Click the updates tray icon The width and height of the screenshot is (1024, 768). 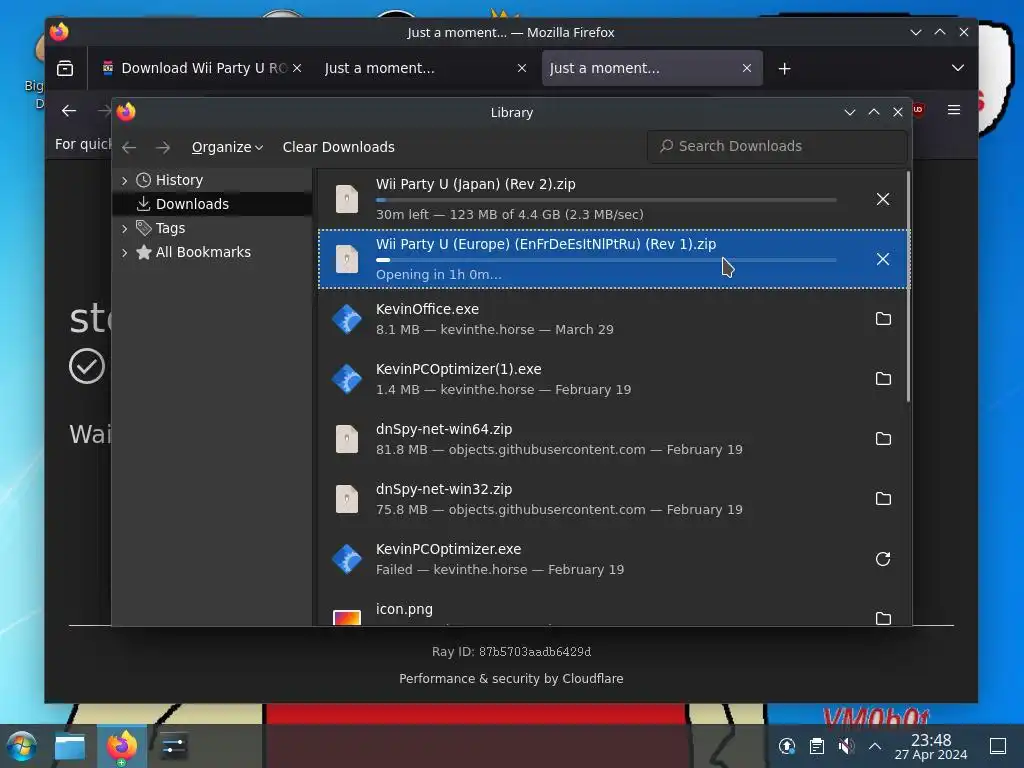(x=787, y=746)
